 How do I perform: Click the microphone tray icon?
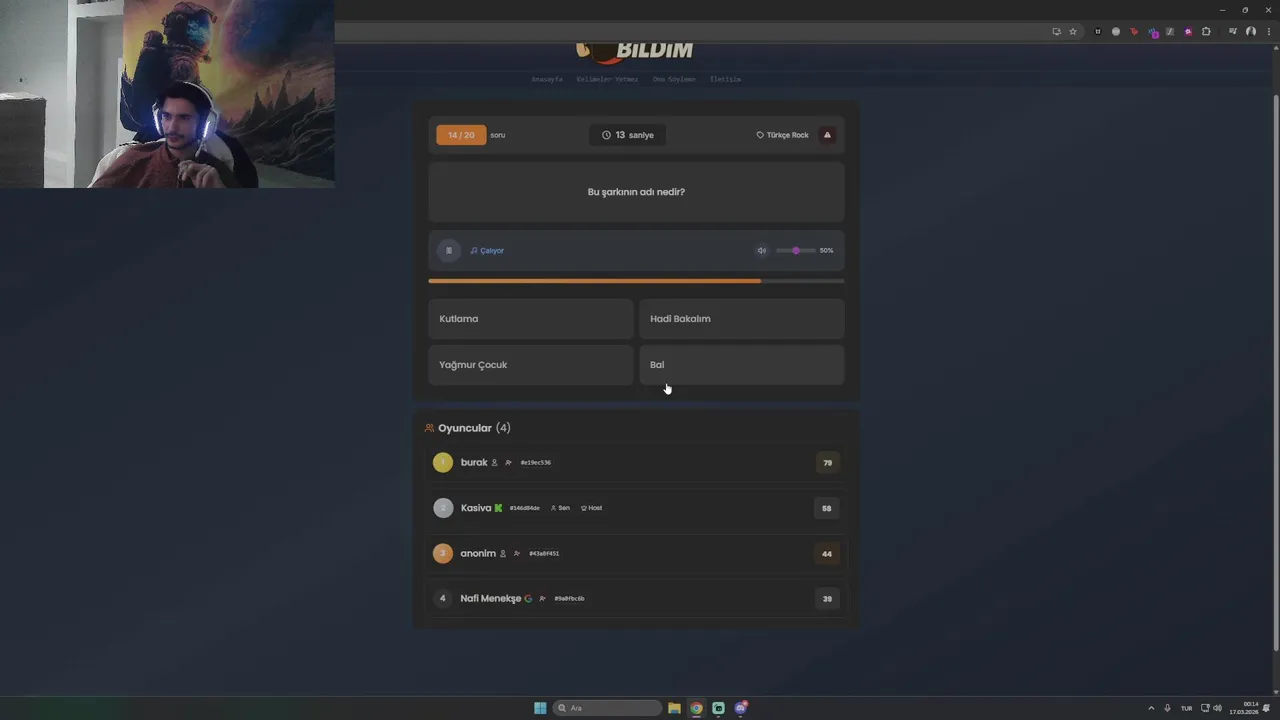pyautogui.click(x=1167, y=708)
